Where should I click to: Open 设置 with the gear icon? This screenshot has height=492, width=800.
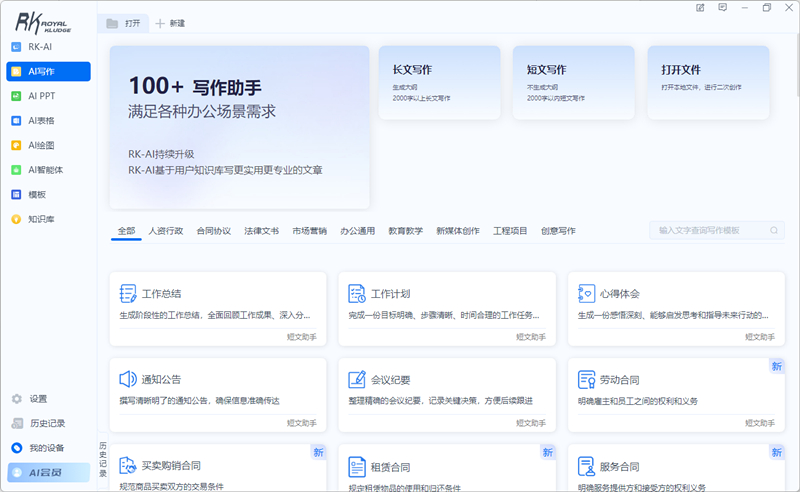click(x=29, y=399)
